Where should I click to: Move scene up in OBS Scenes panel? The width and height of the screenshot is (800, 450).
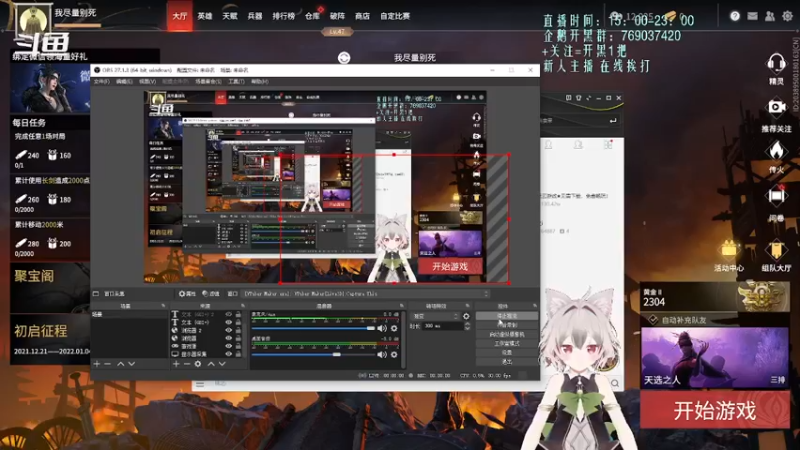120,364
